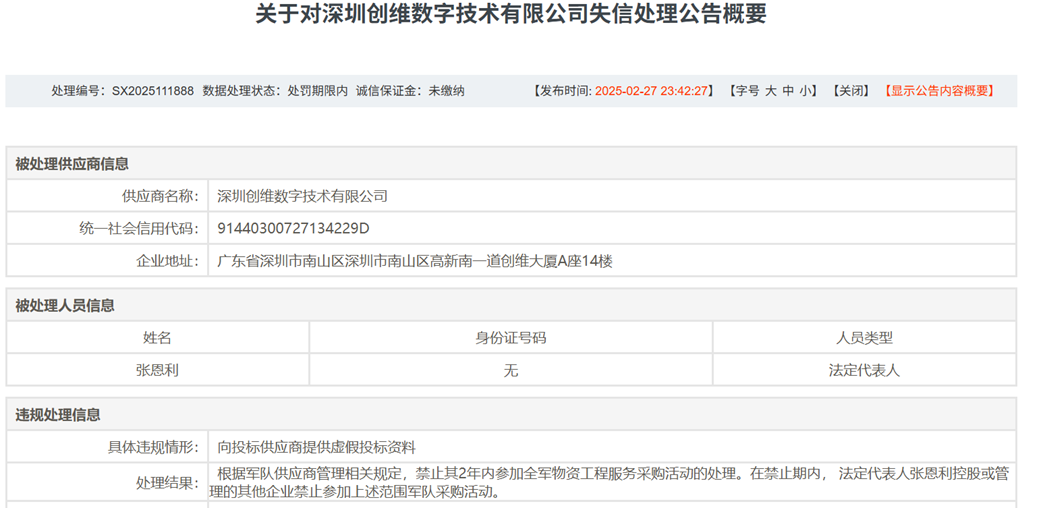Click the 处理结果 result paragraph
The height and width of the screenshot is (510, 1045).
[x=610, y=483]
